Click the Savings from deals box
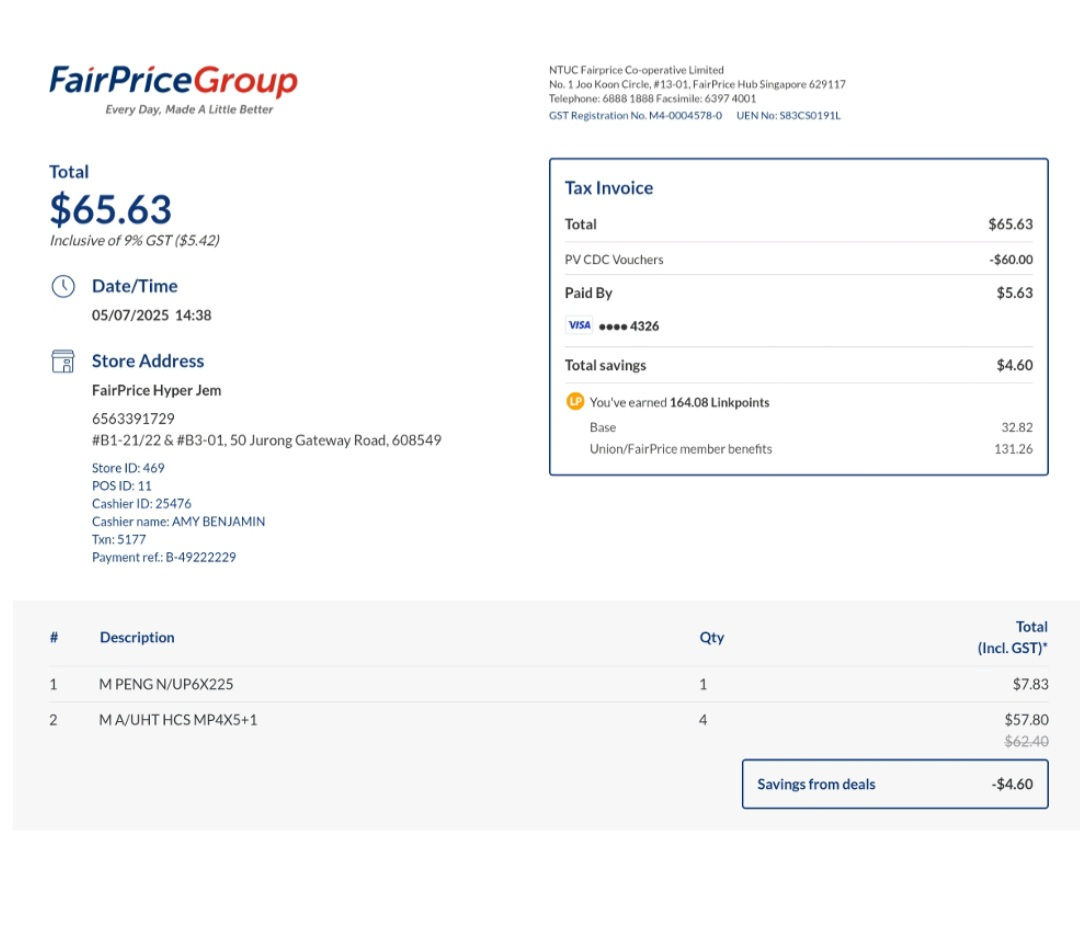 pyautogui.click(x=895, y=784)
